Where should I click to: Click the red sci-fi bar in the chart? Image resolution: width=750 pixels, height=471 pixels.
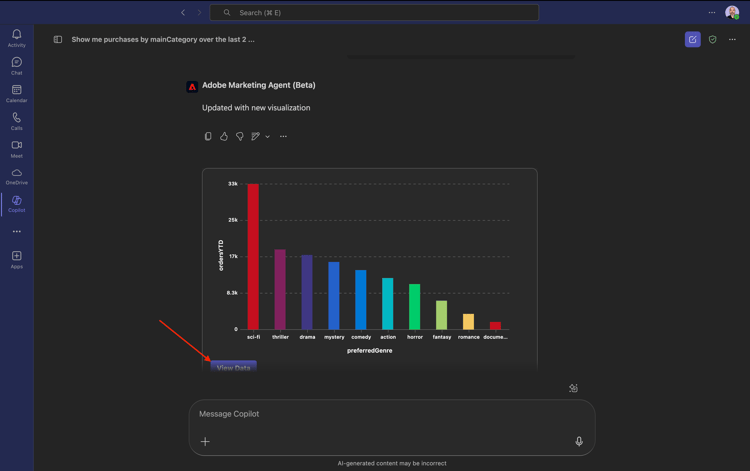(253, 256)
